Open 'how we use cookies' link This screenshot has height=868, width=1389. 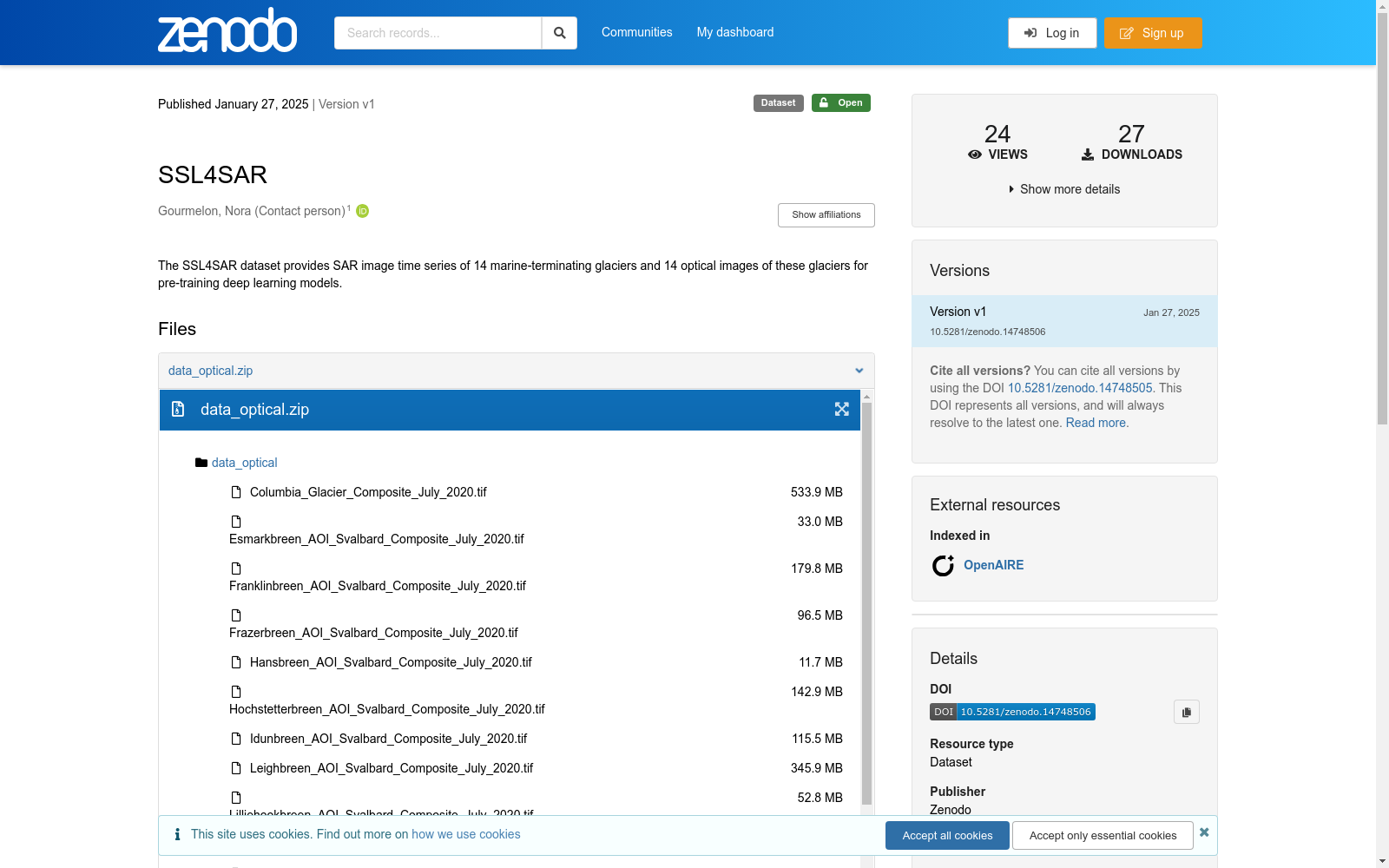[x=466, y=834]
